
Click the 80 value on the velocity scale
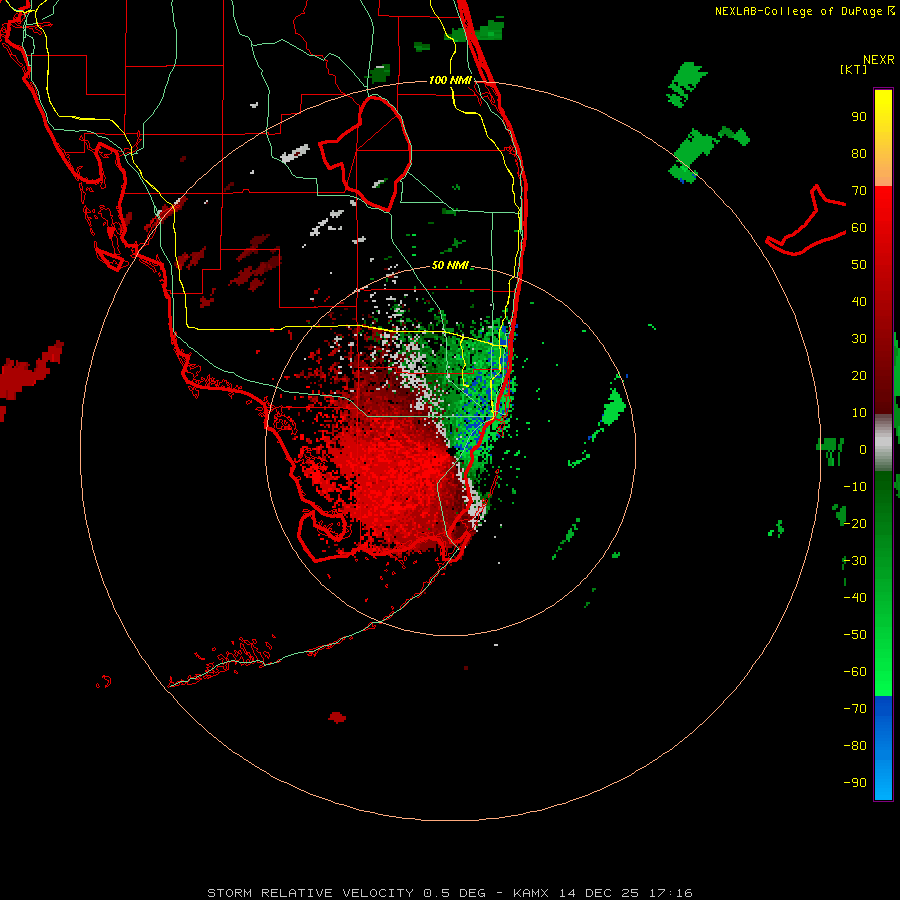(x=859, y=154)
